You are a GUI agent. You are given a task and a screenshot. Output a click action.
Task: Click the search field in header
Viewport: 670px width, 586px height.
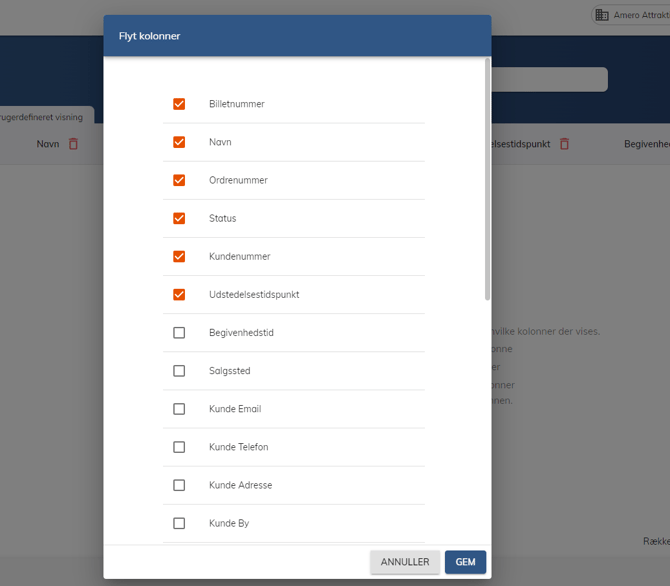coord(550,80)
